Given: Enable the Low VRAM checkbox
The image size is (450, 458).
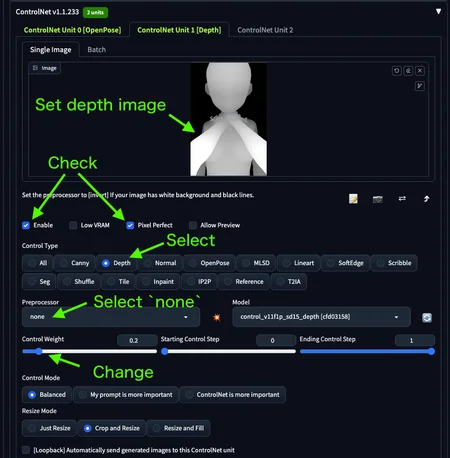Looking at the screenshot, I should (x=73, y=226).
